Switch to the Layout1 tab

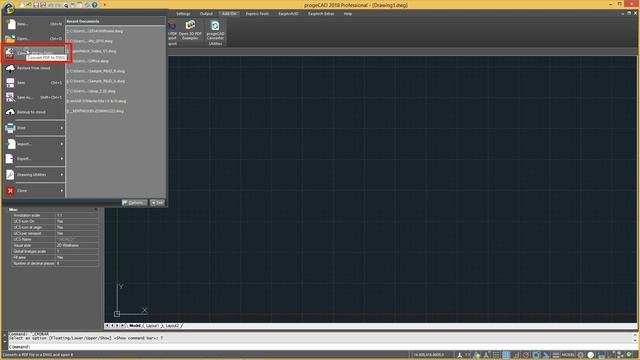tap(152, 326)
